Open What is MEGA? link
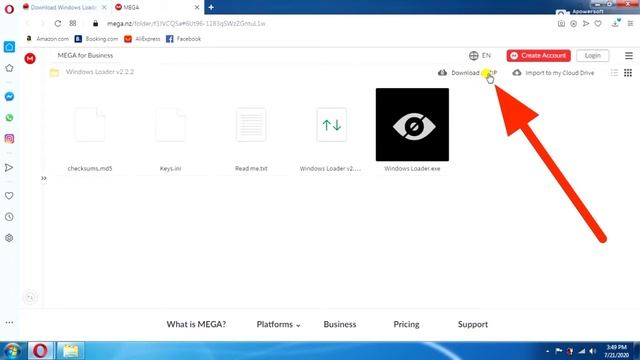640x360 pixels. (x=196, y=324)
